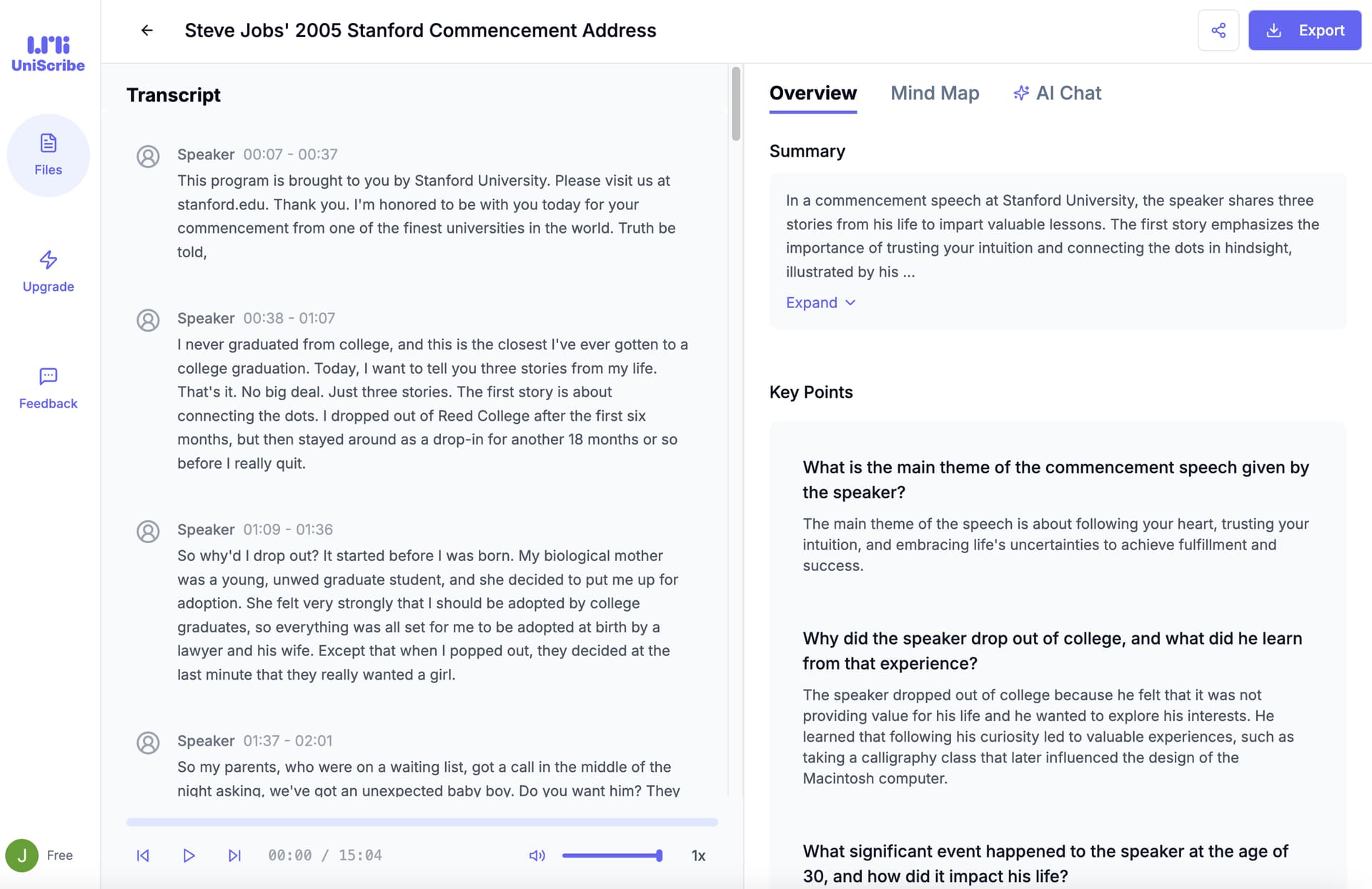1372x889 pixels.
Task: Click the back navigation arrow
Action: [x=147, y=29]
